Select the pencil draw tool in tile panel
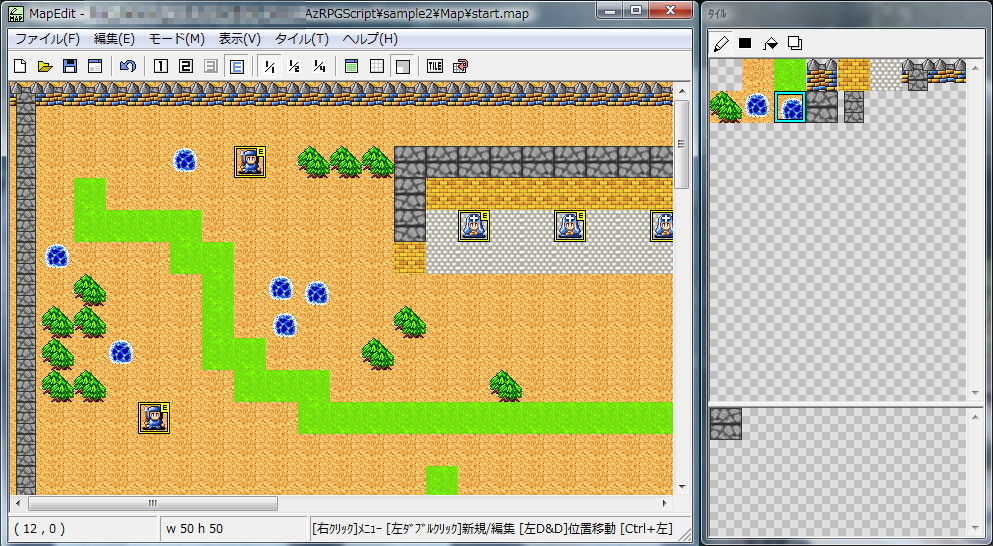The image size is (993, 546). click(x=721, y=43)
